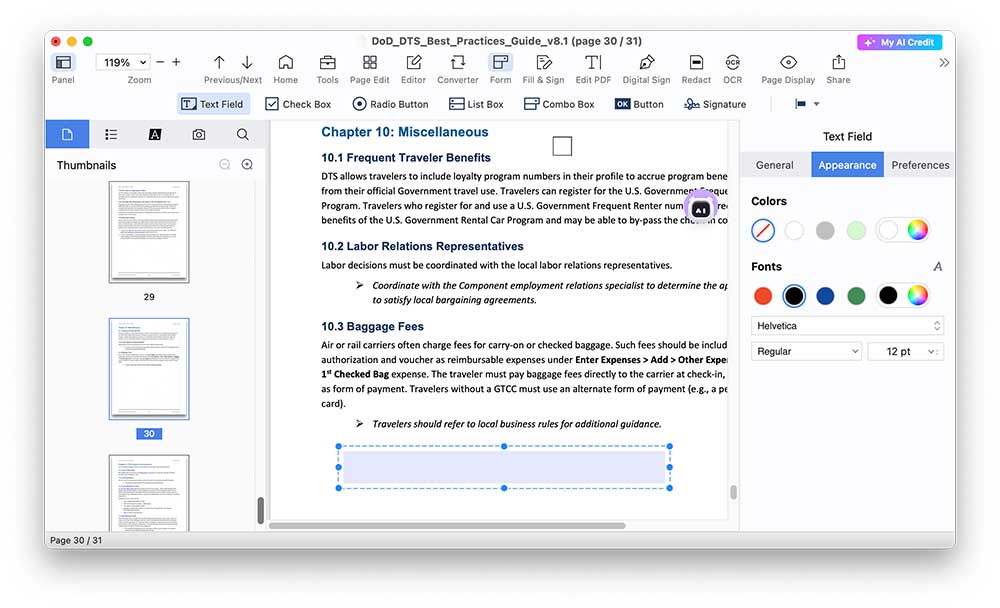Open the Fill & Sign tool
The height and width of the screenshot is (608, 1000).
pyautogui.click(x=543, y=63)
